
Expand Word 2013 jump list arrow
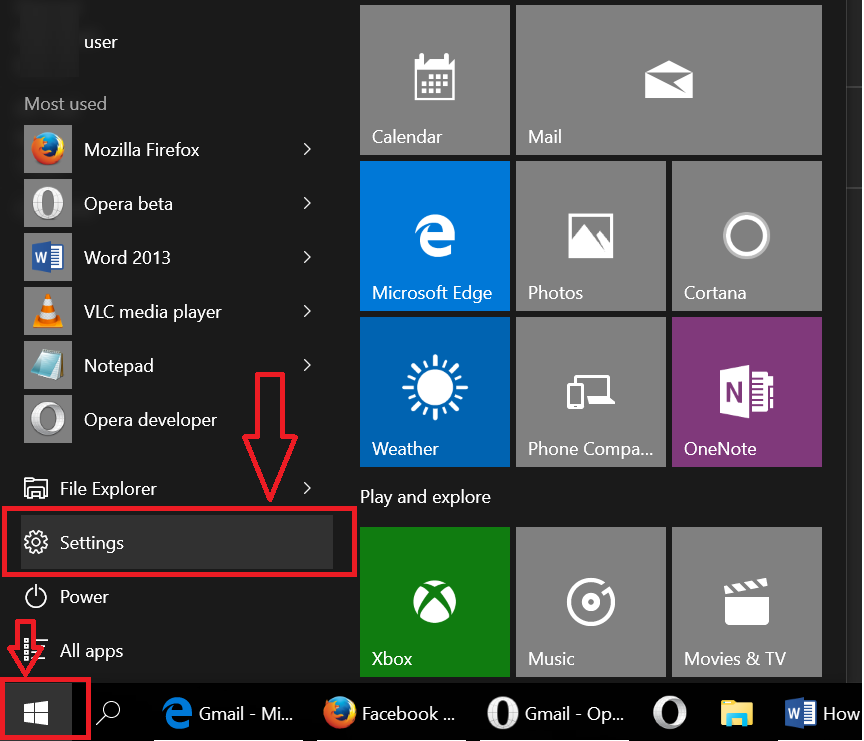coord(307,257)
